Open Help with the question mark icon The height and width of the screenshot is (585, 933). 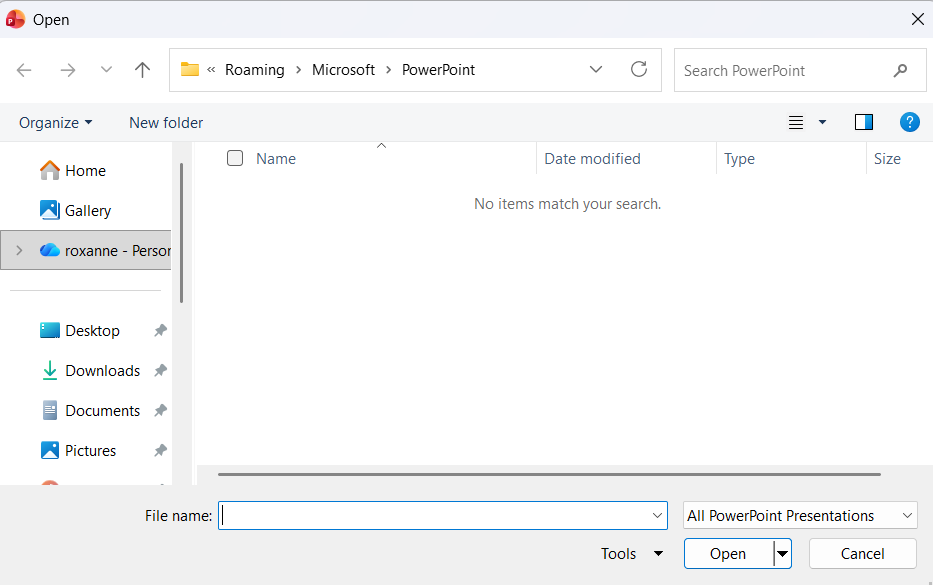click(x=909, y=122)
